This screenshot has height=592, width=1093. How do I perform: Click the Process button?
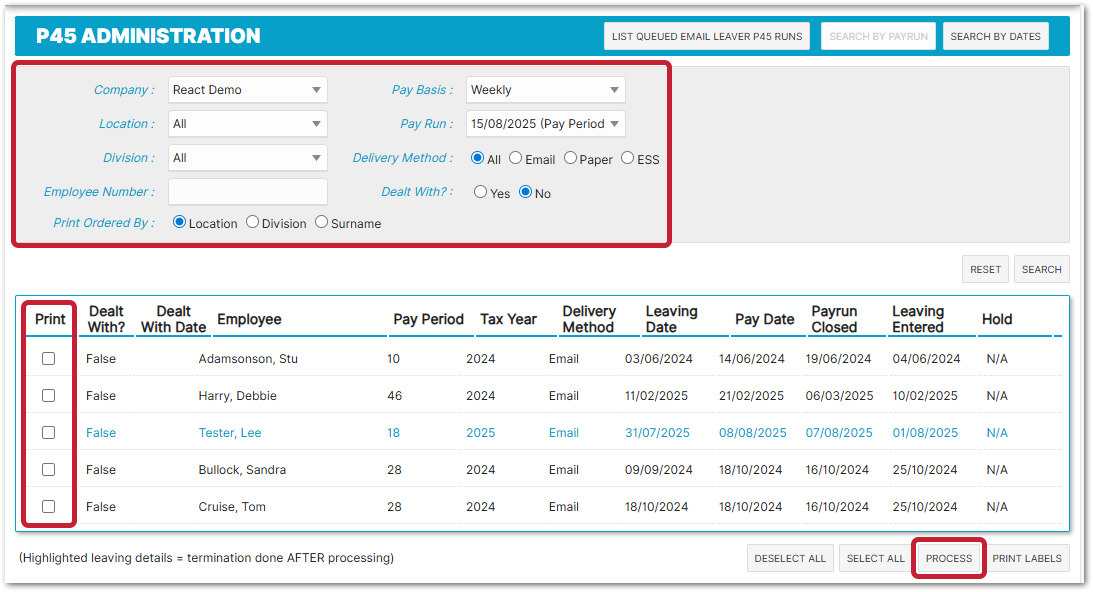(949, 558)
